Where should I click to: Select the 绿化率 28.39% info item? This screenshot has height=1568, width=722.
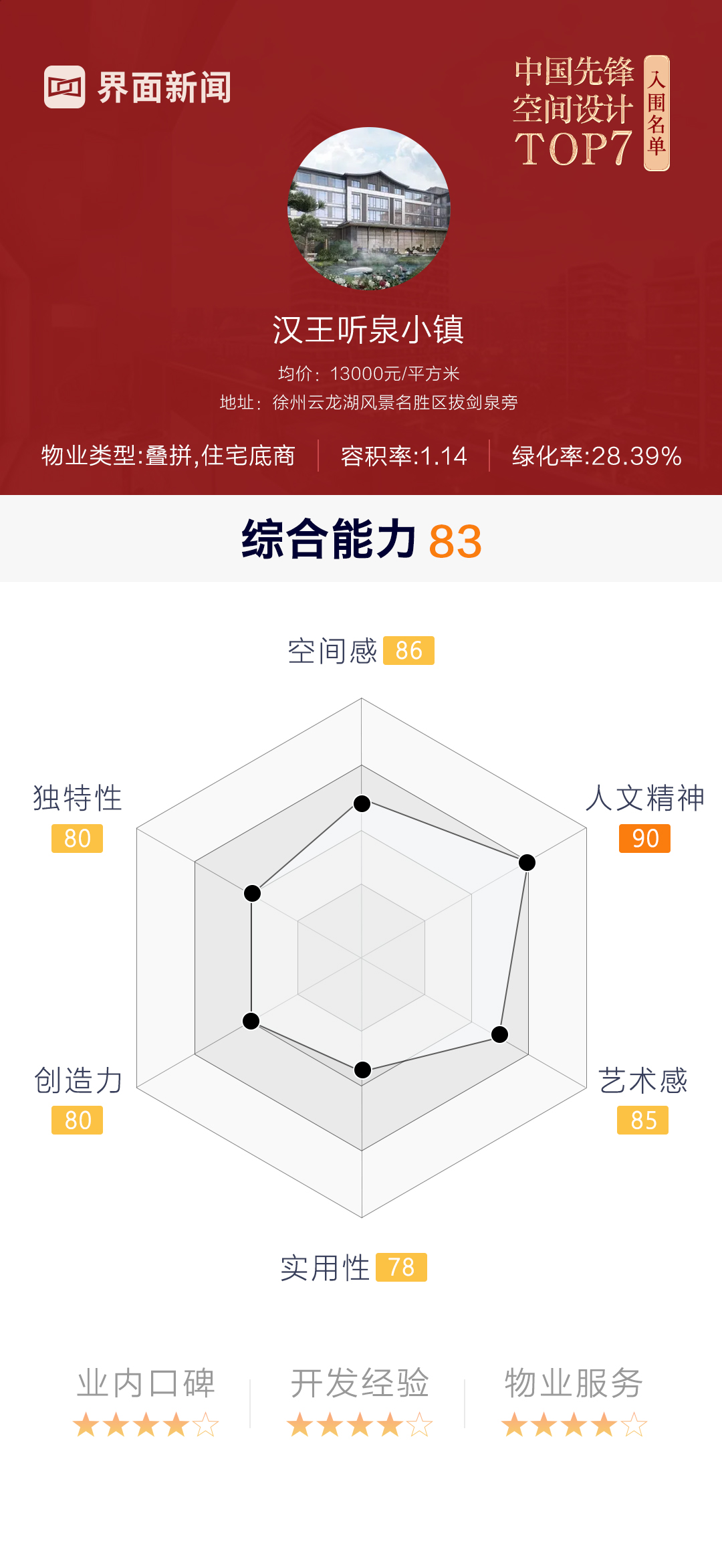(596, 456)
